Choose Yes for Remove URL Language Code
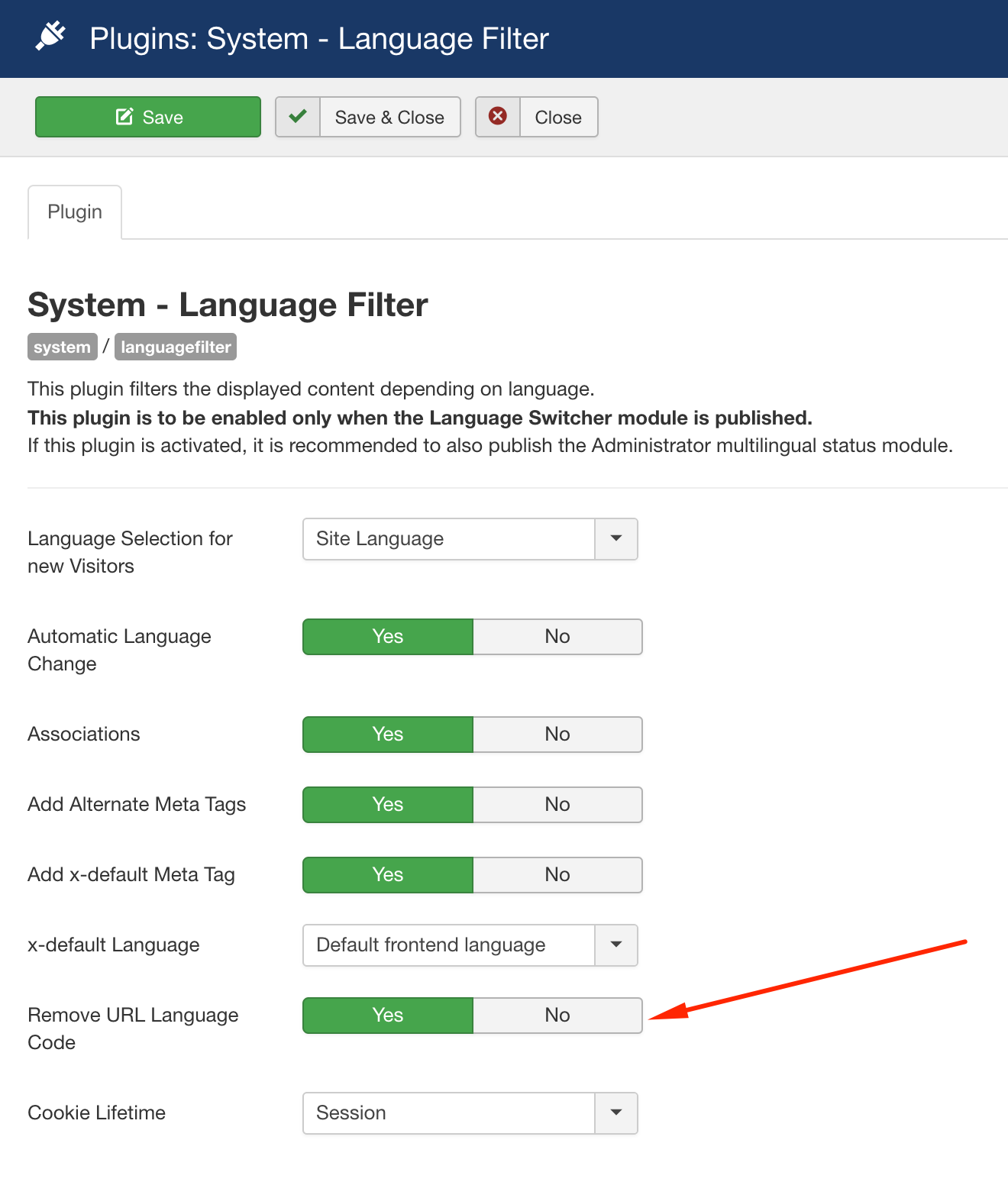 point(388,1016)
